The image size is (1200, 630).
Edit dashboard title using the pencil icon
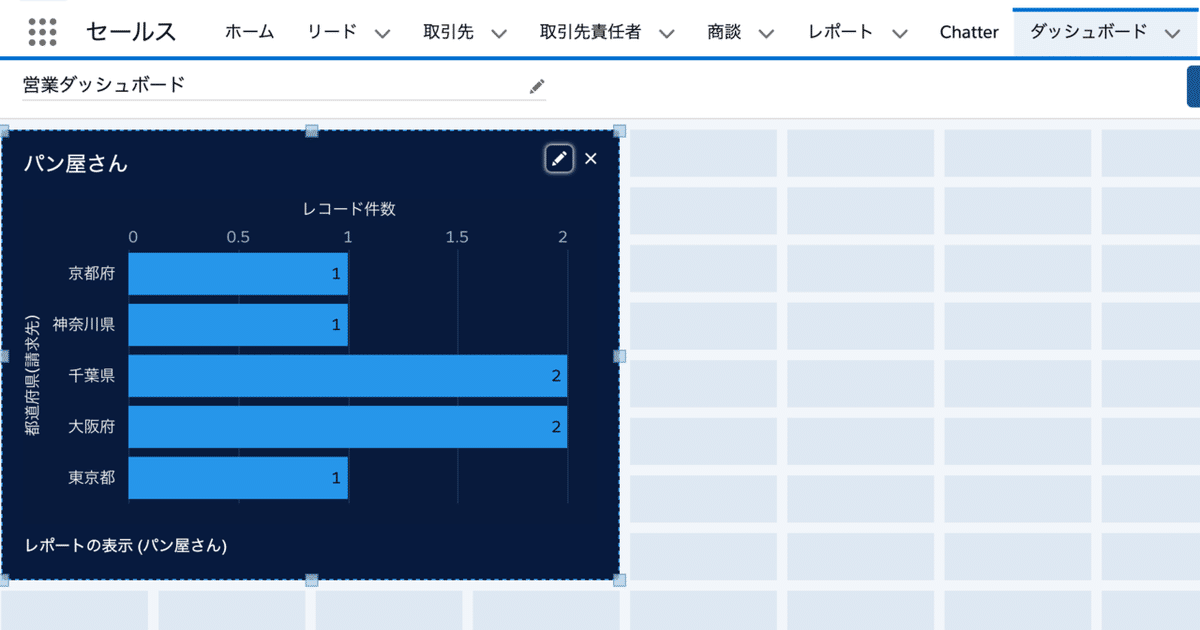537,87
